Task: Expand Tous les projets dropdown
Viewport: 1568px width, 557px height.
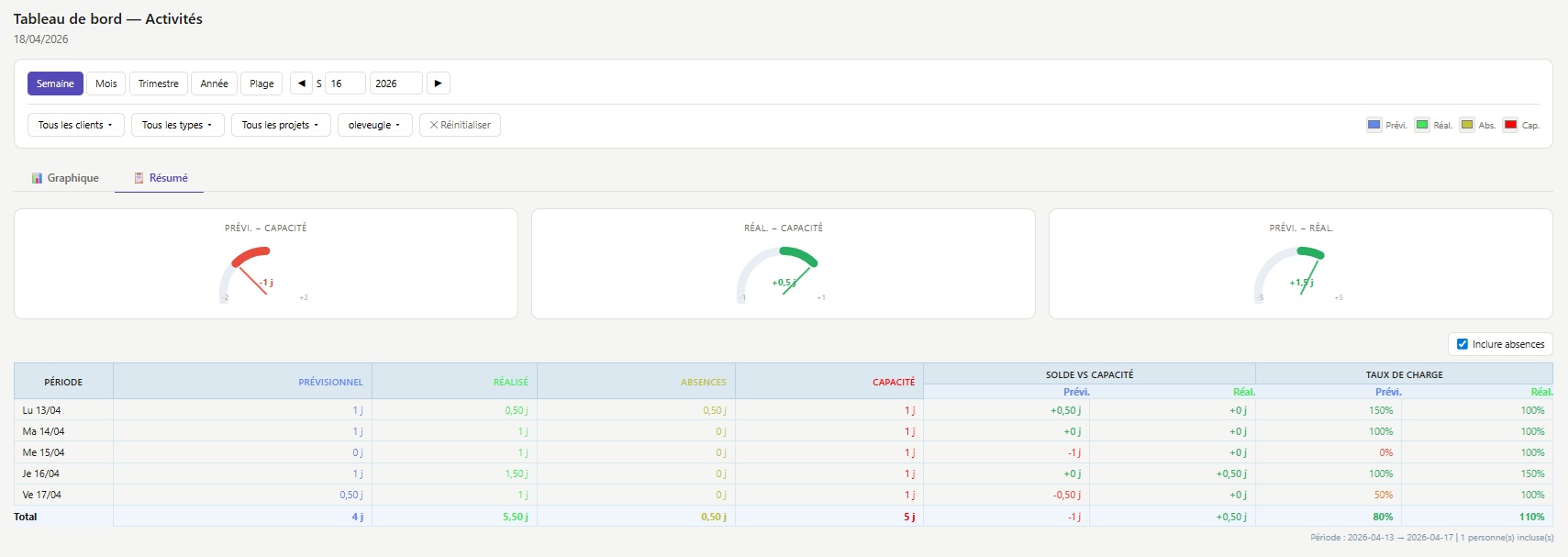Action: click(x=281, y=125)
